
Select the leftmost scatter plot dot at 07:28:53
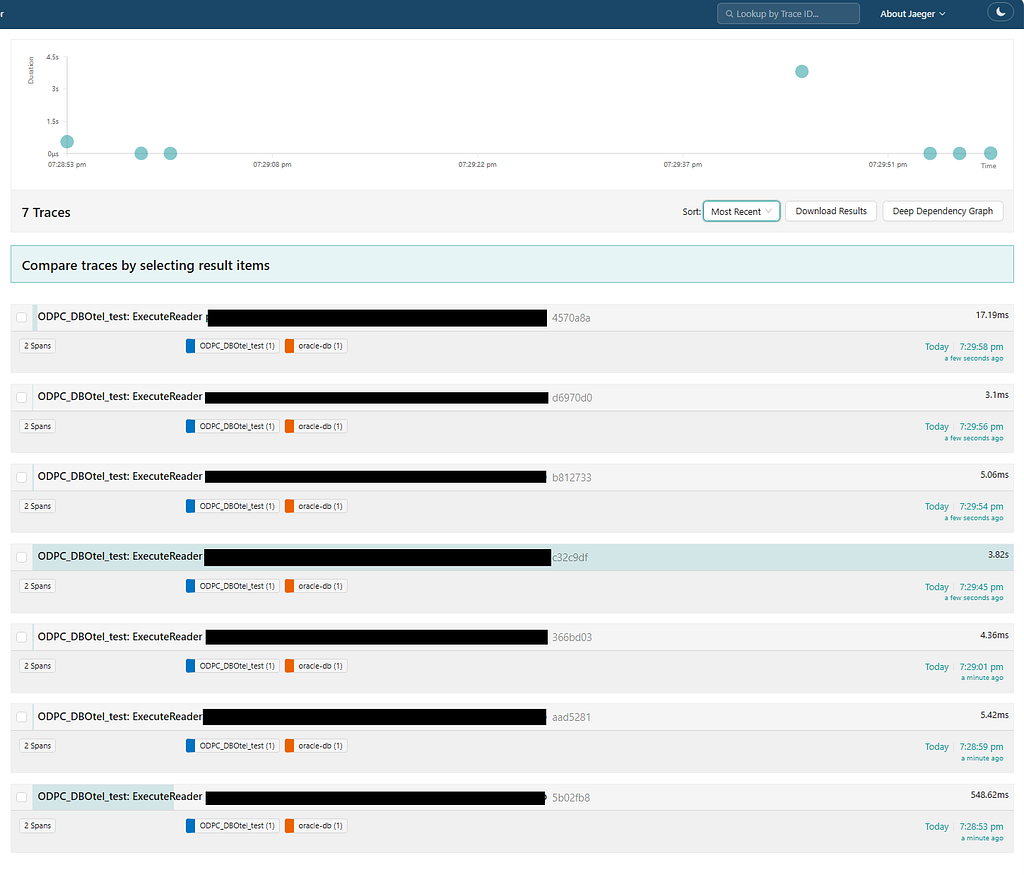67,142
